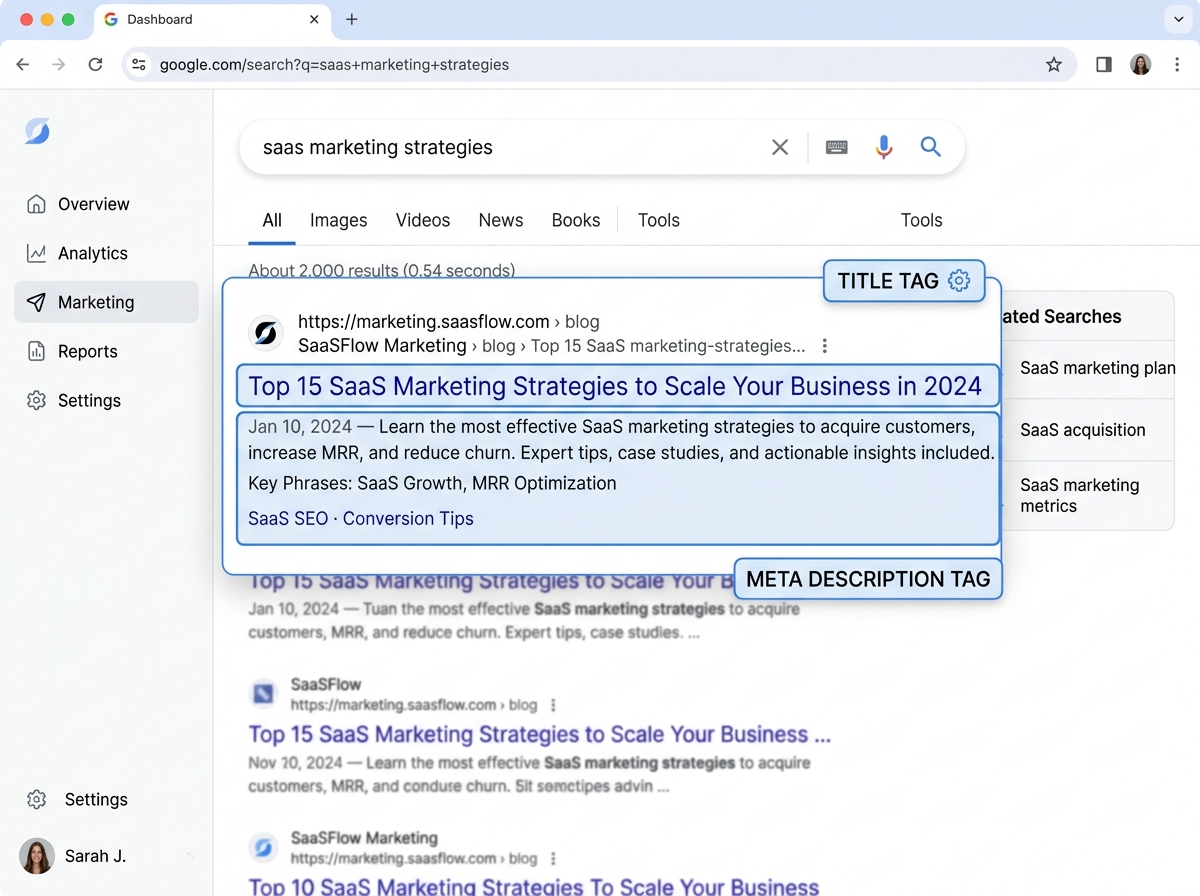This screenshot has width=1200, height=896.
Task: Click the gear icon on TITLE TAG label
Action: (958, 281)
